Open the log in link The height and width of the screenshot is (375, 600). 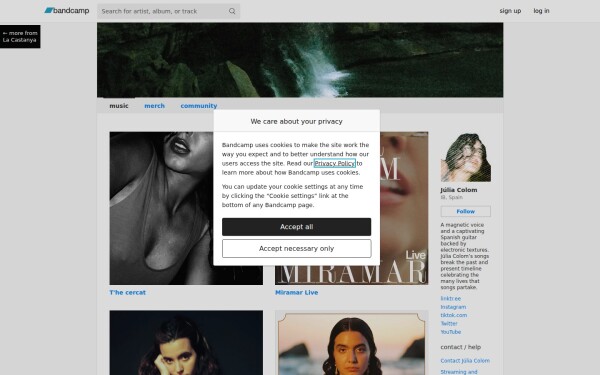point(541,11)
